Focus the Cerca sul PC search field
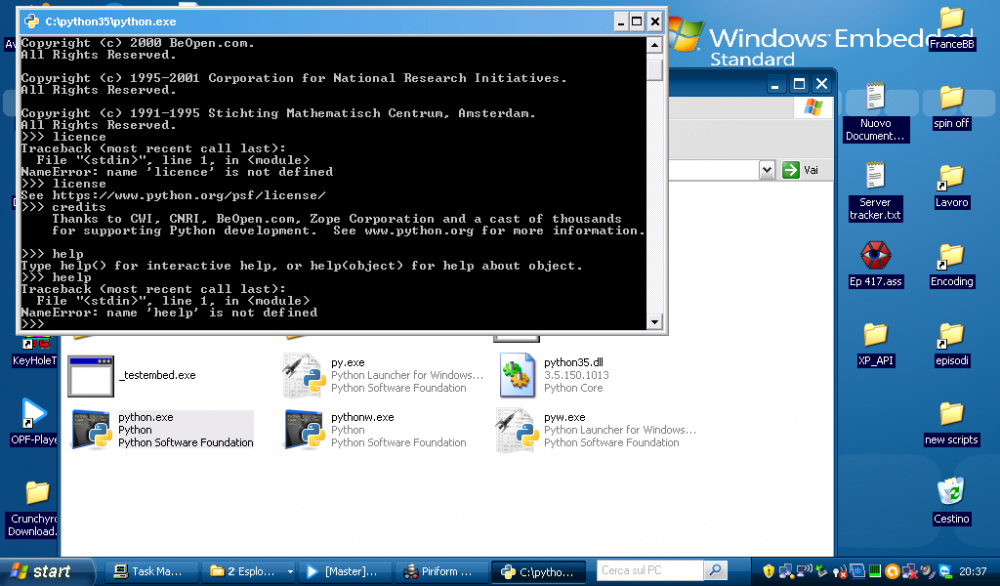 coord(649,570)
